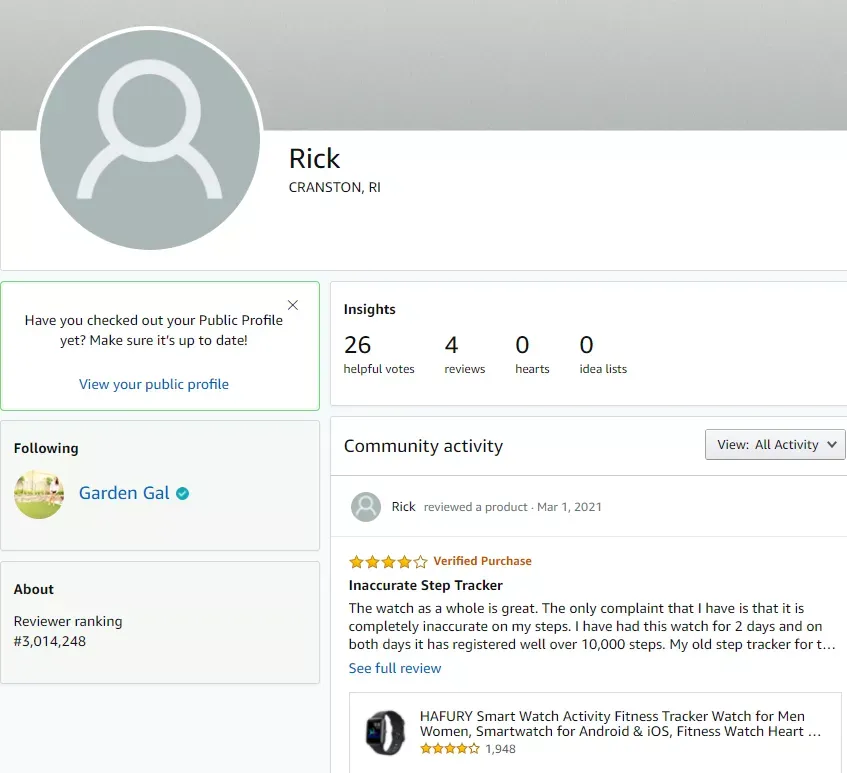The height and width of the screenshot is (773, 847).
Task: Click the 0 idea lists stat
Action: pos(603,354)
